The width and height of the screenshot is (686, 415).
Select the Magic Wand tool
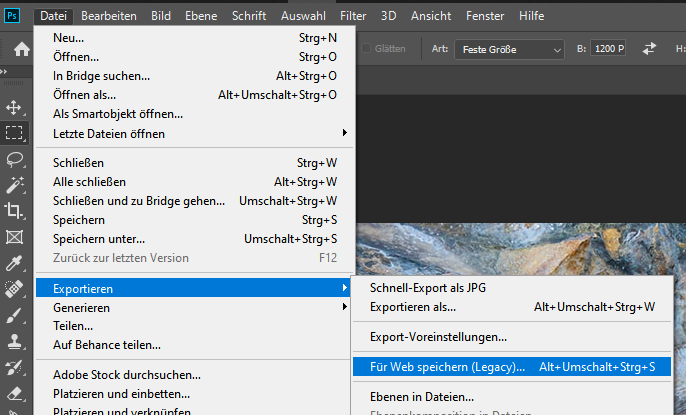point(14,185)
